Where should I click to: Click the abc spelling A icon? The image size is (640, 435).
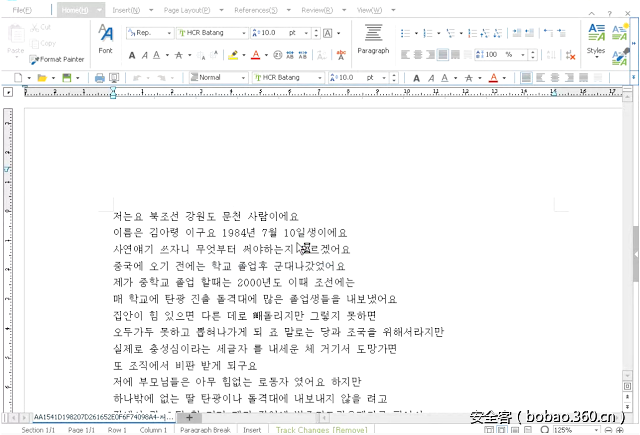pyautogui.click(x=341, y=55)
